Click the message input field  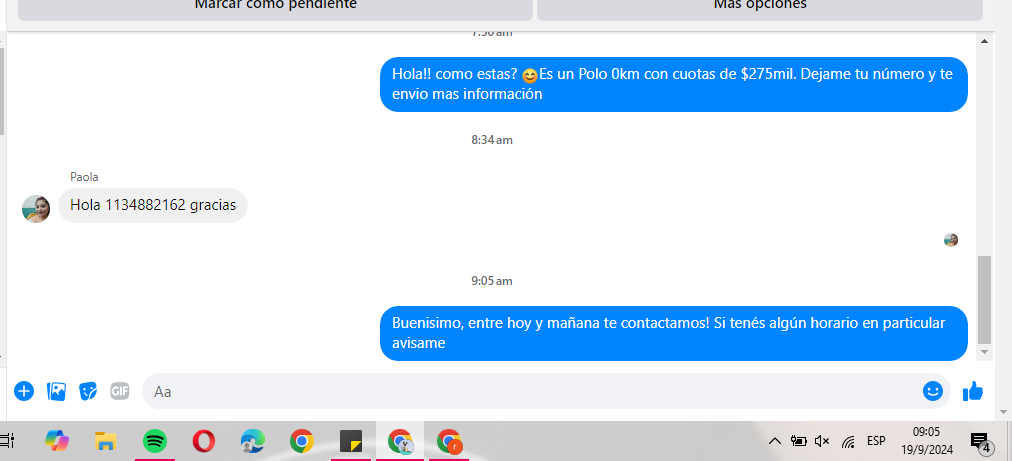[530, 391]
